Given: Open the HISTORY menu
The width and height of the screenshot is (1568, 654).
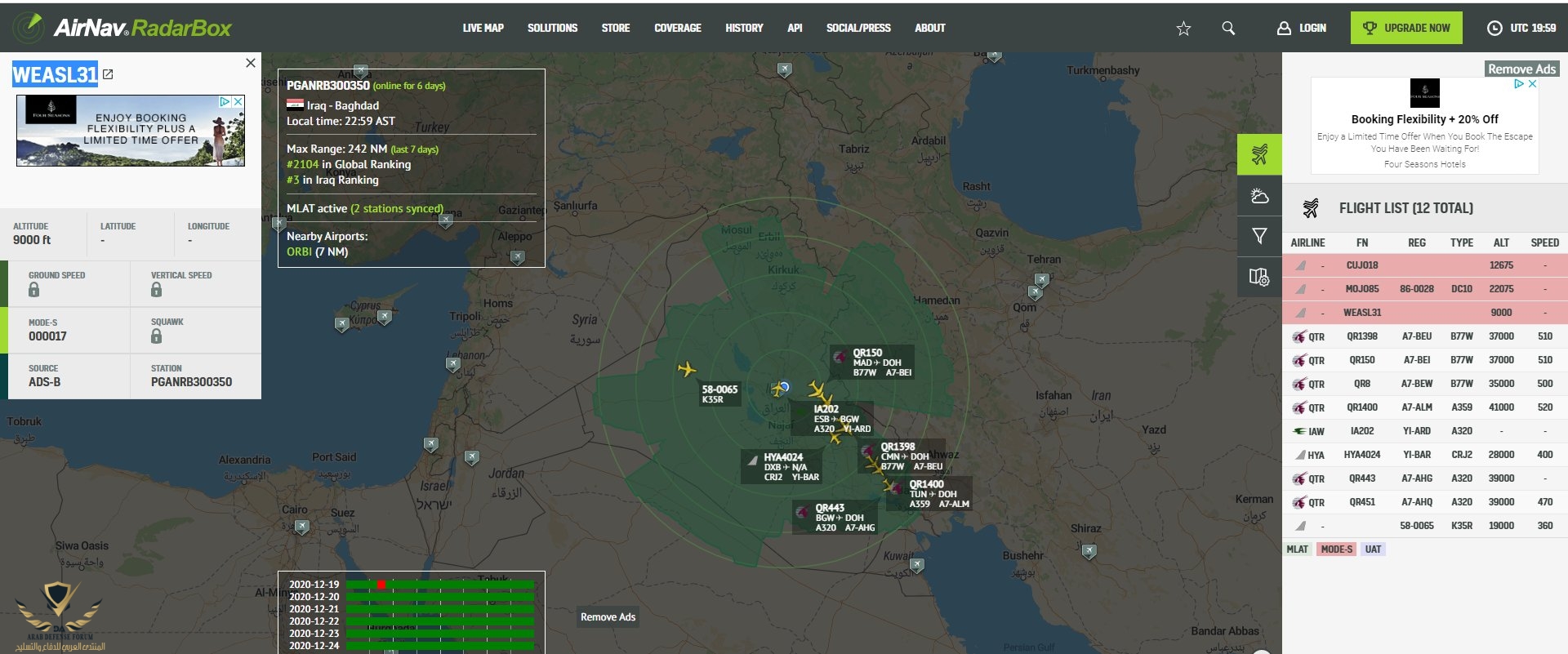Looking at the screenshot, I should coord(744,28).
